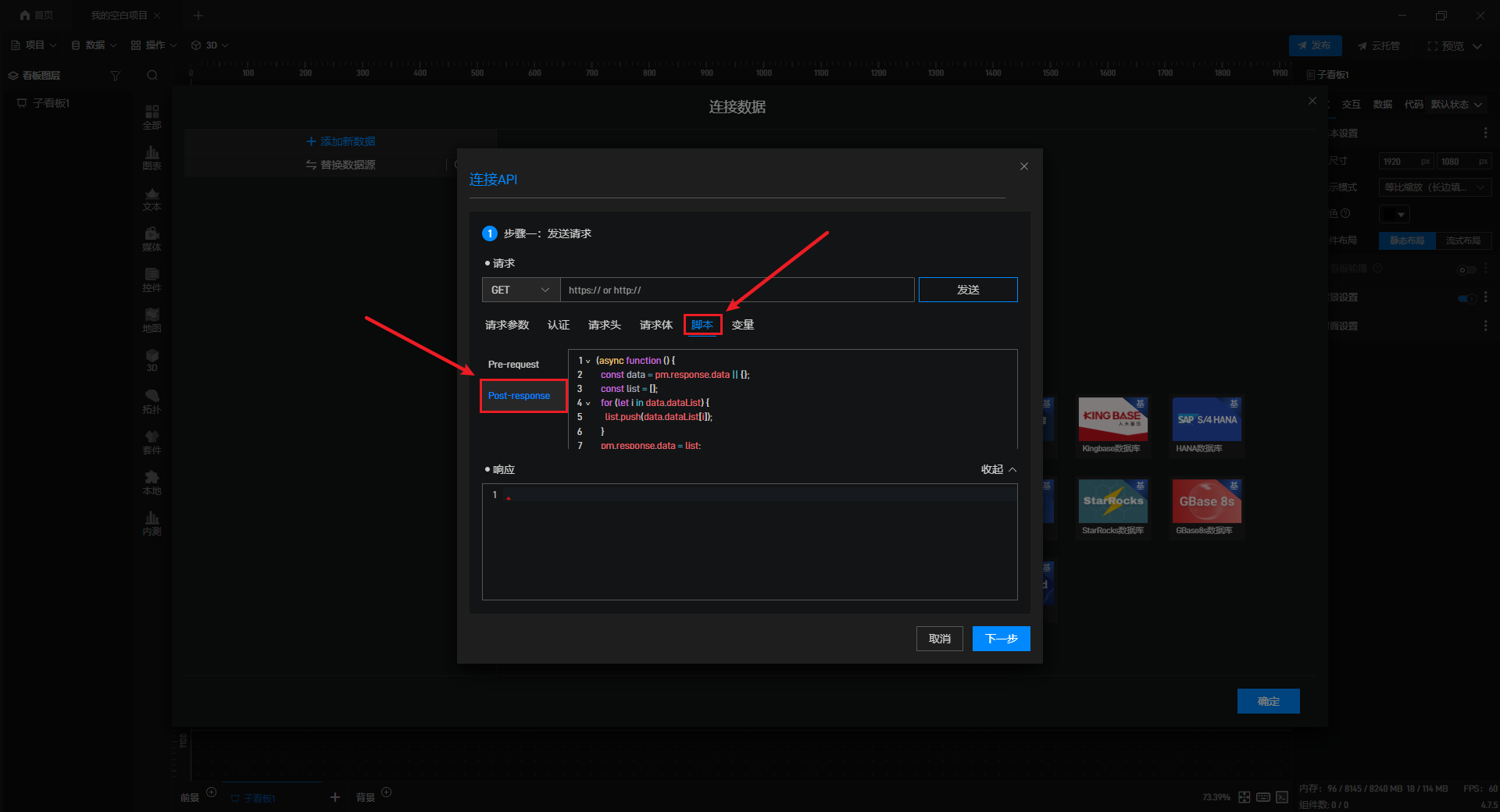This screenshot has height=812, width=1500.
Task: Click the plus icon next to 背景
Action: click(x=386, y=792)
